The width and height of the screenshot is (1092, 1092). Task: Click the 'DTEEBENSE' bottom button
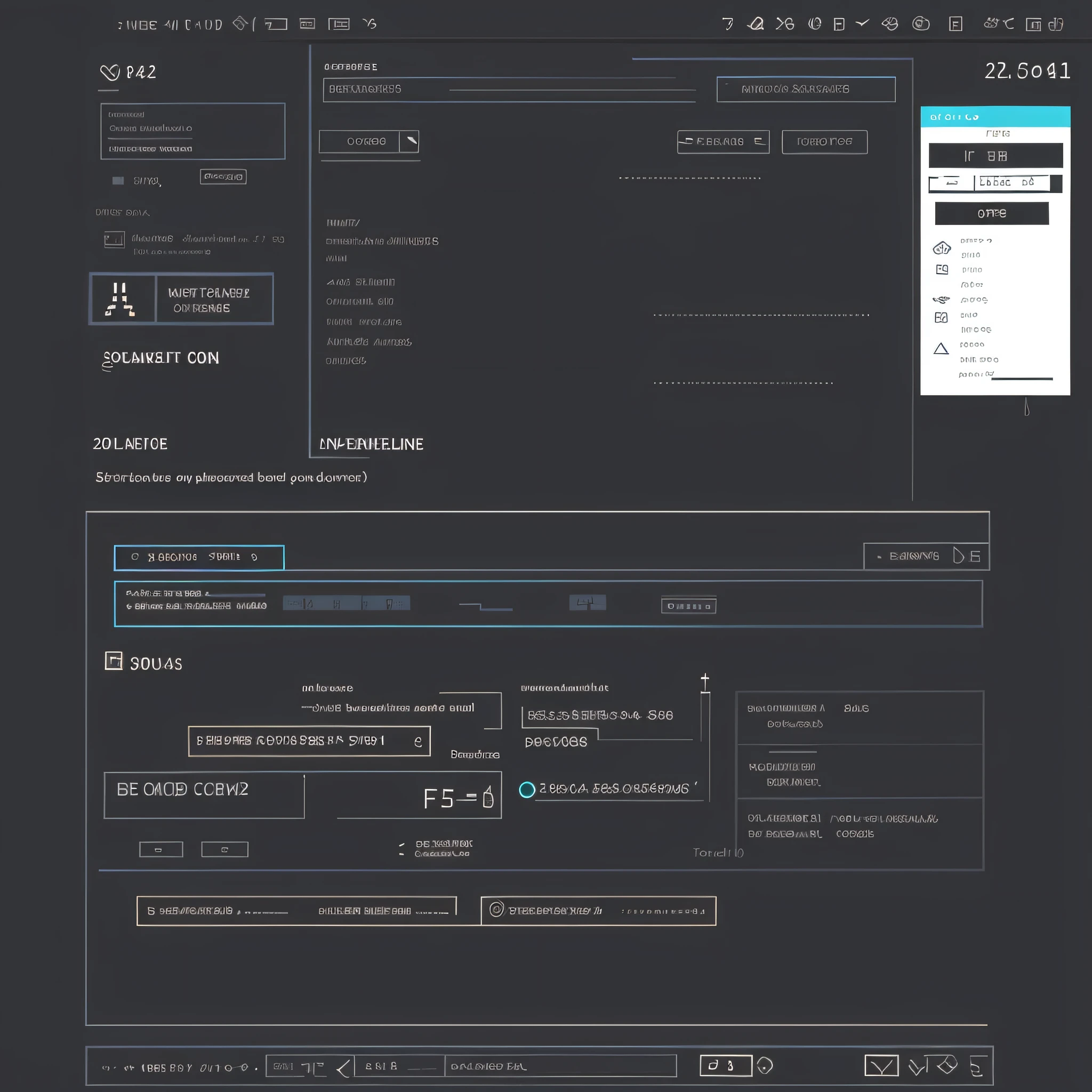599,911
